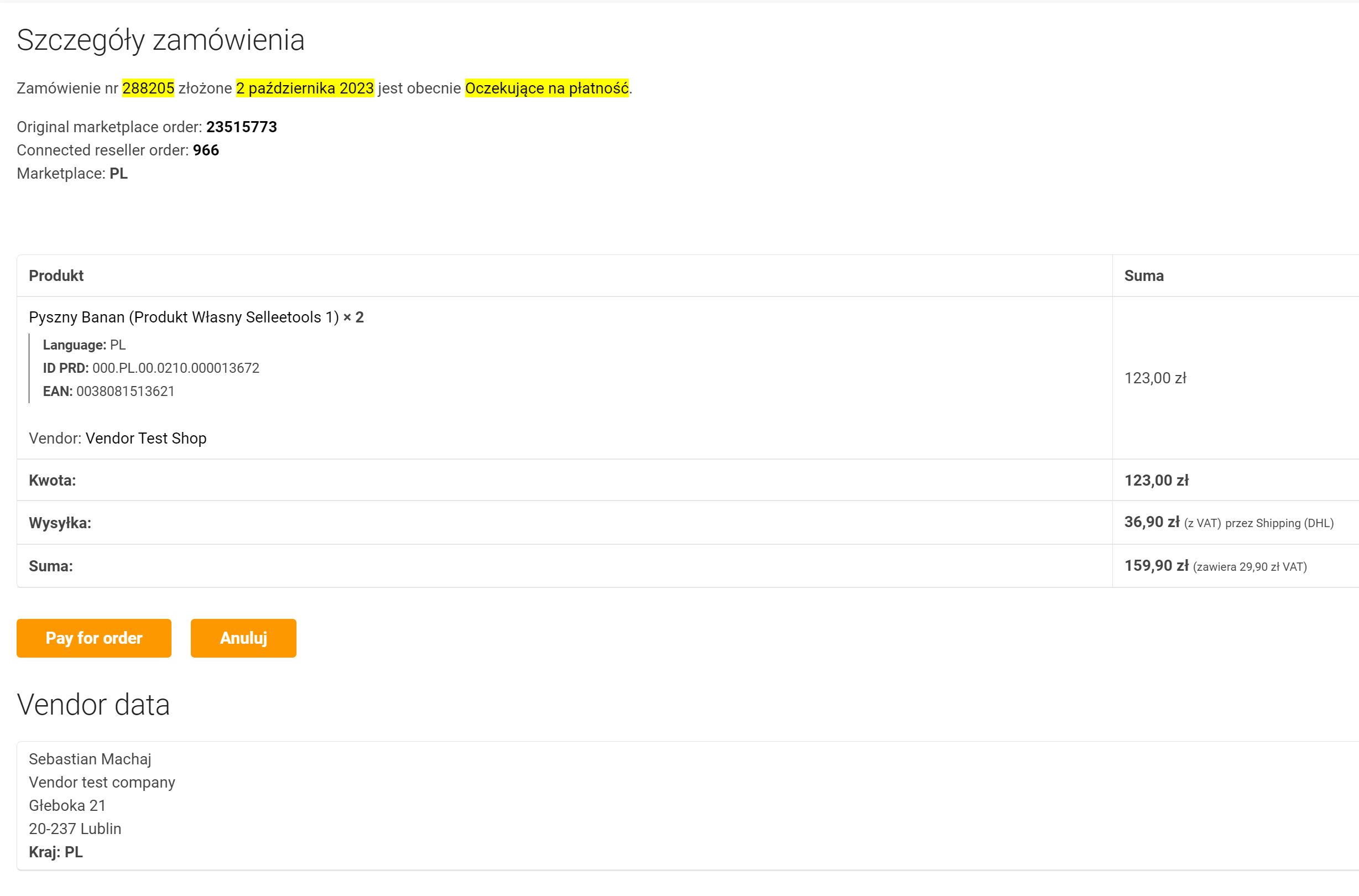1359x896 pixels.
Task: Click status Oczekujące na płatność
Action: 546,88
